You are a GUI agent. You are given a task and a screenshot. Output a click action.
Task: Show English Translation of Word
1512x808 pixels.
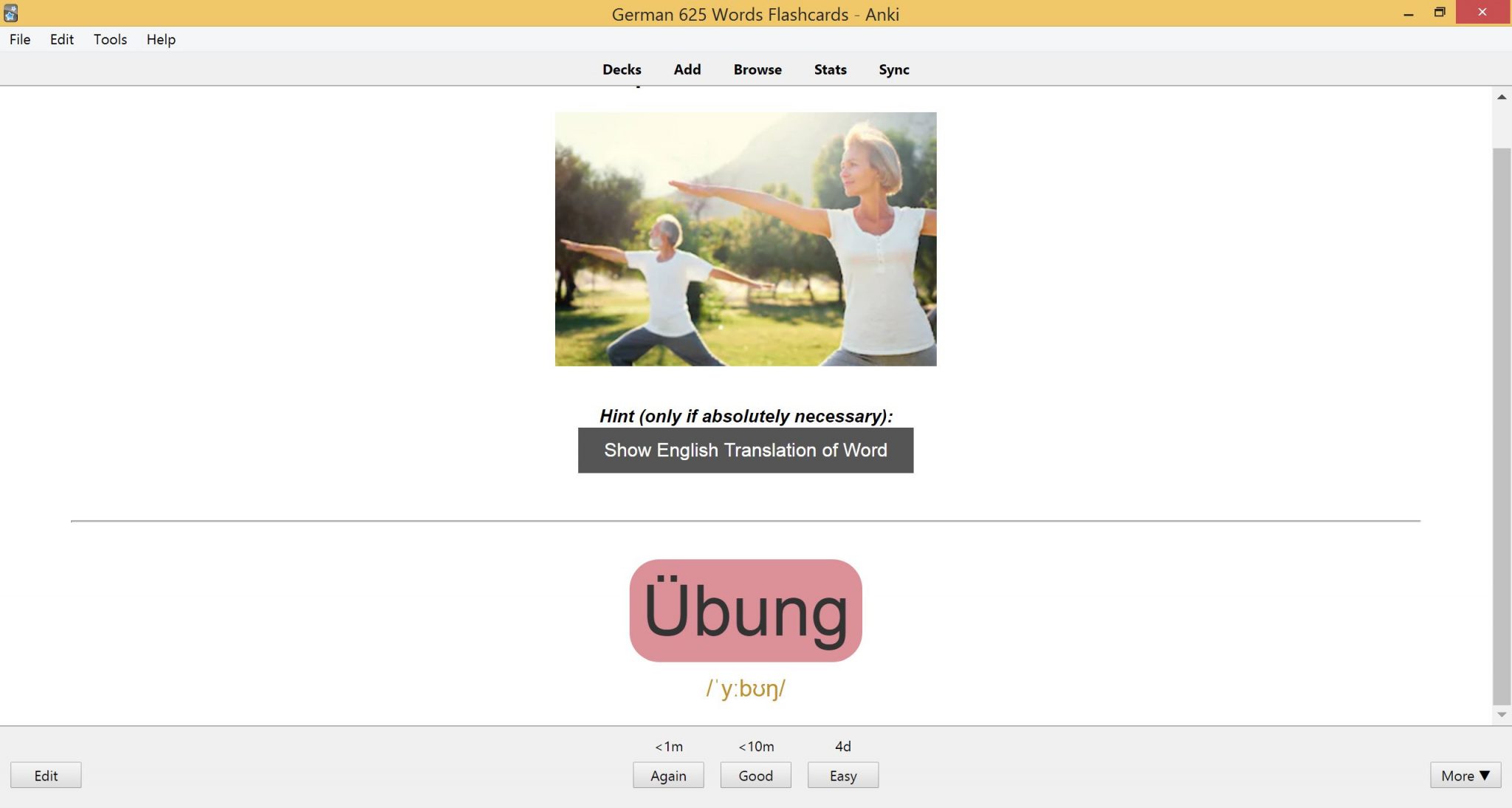745,450
